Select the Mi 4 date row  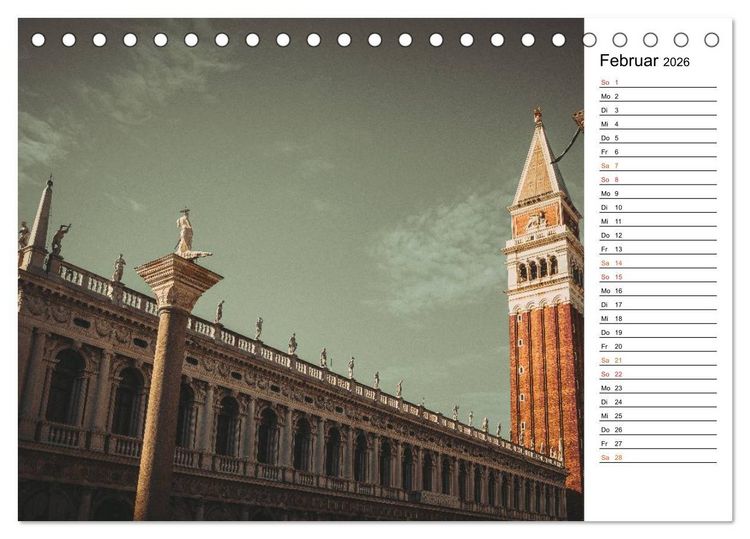coord(658,124)
